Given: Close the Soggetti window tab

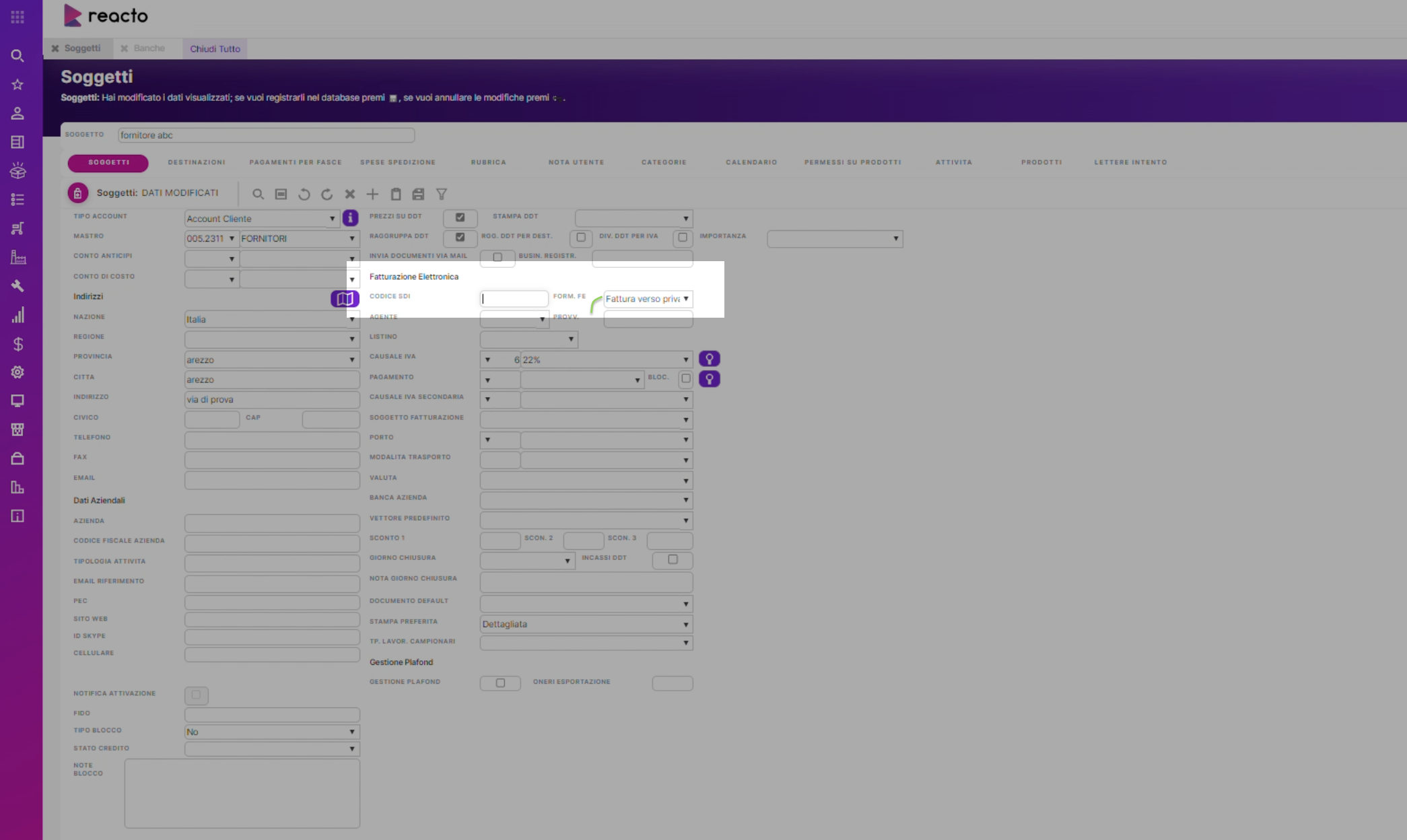Looking at the screenshot, I should 55,48.
